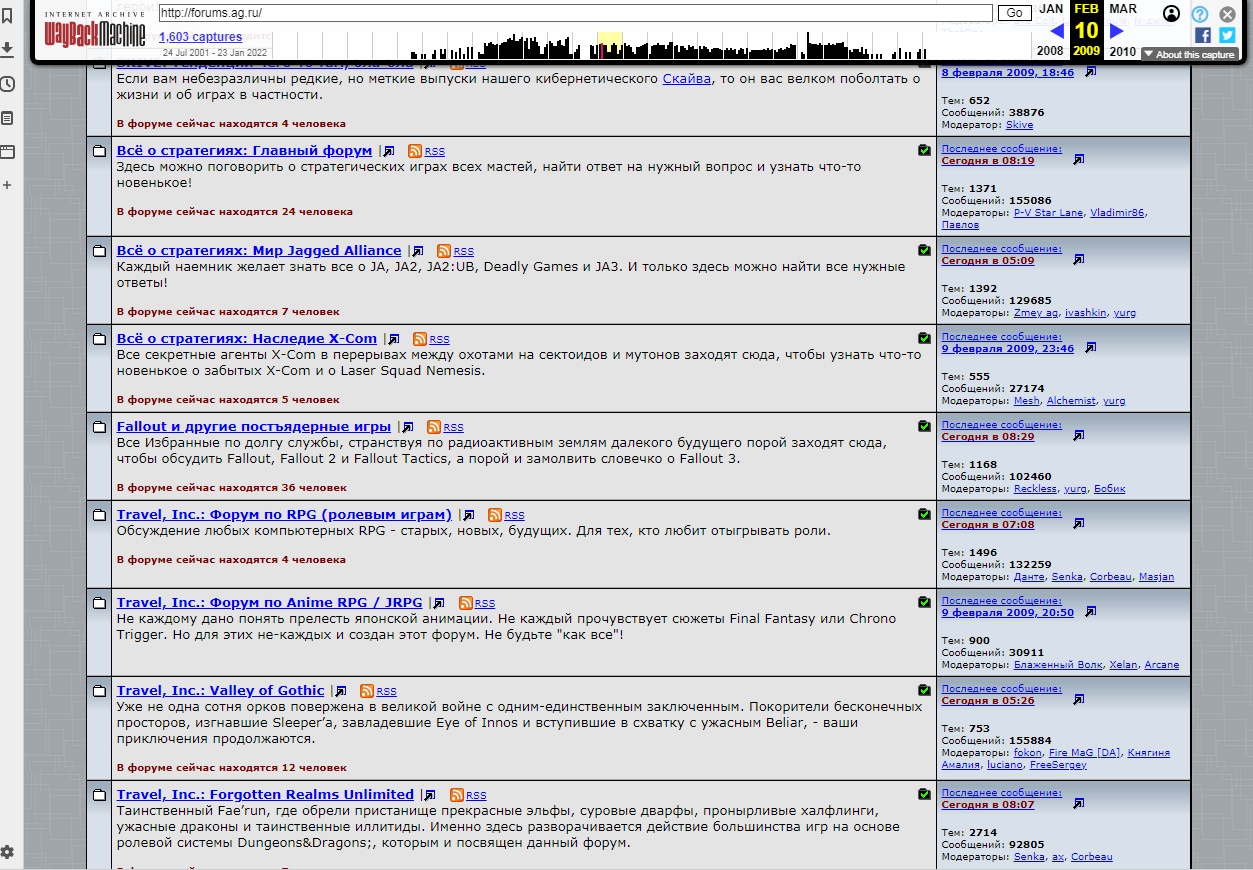Open the Wayback help question-mark icon
The width and height of the screenshot is (1253, 870).
(x=1200, y=14)
